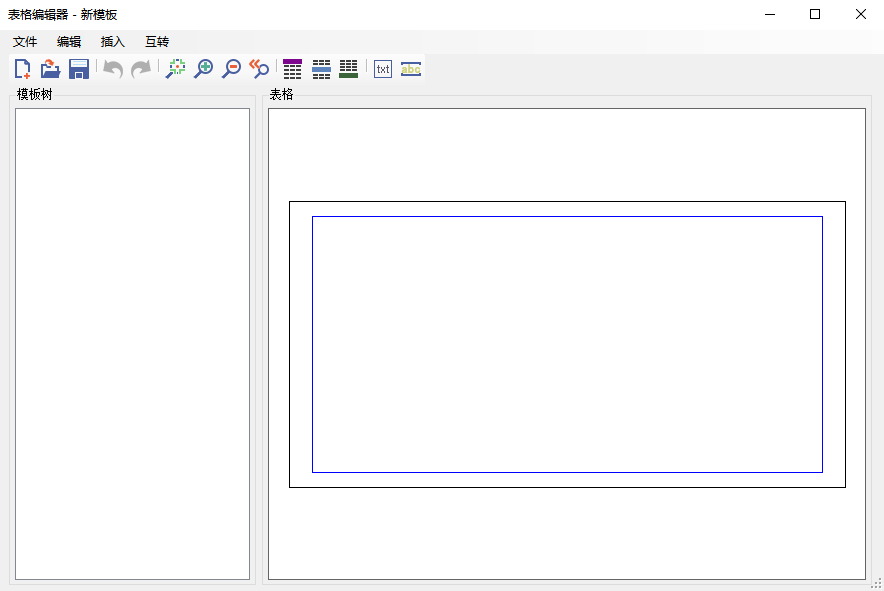Zoom in with the plus magnifier
The image size is (884, 591).
(x=204, y=69)
